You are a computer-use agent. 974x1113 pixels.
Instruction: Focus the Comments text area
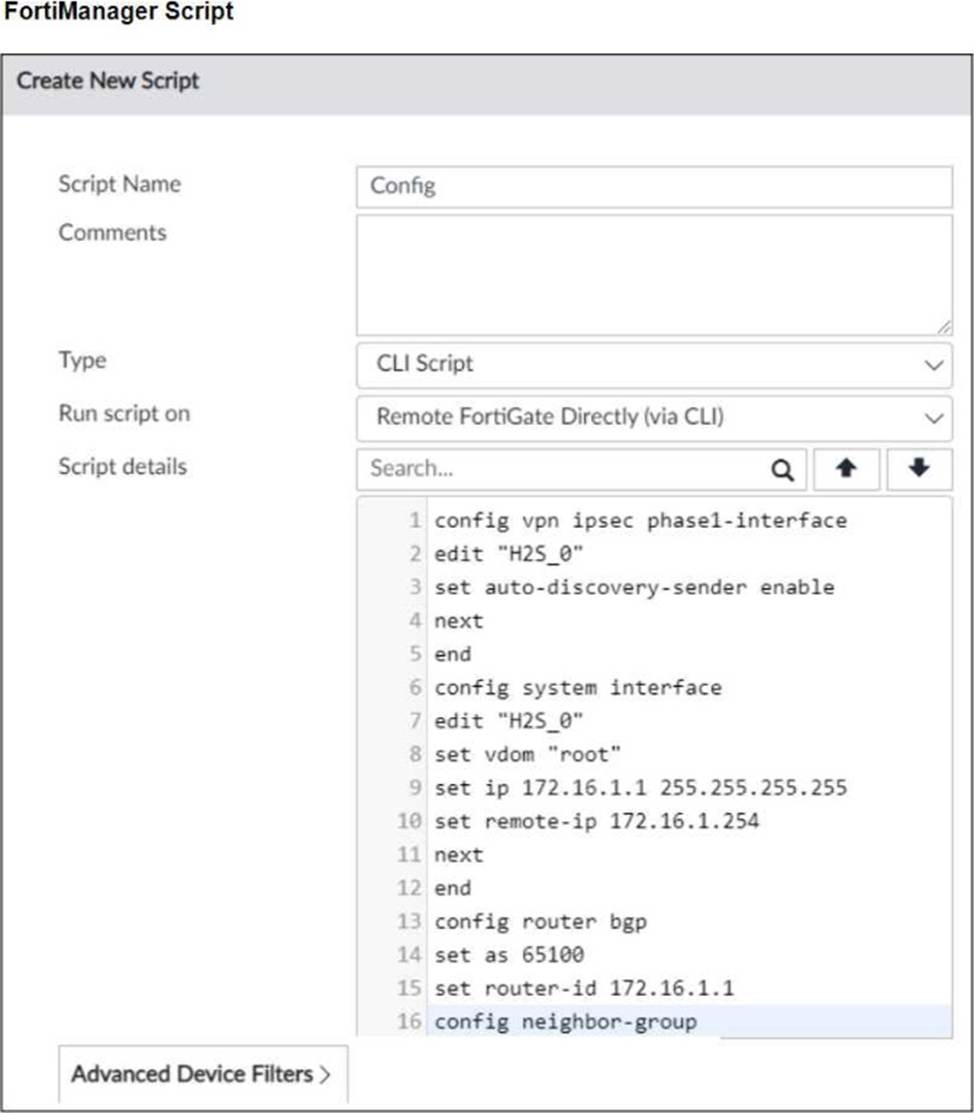click(x=654, y=275)
